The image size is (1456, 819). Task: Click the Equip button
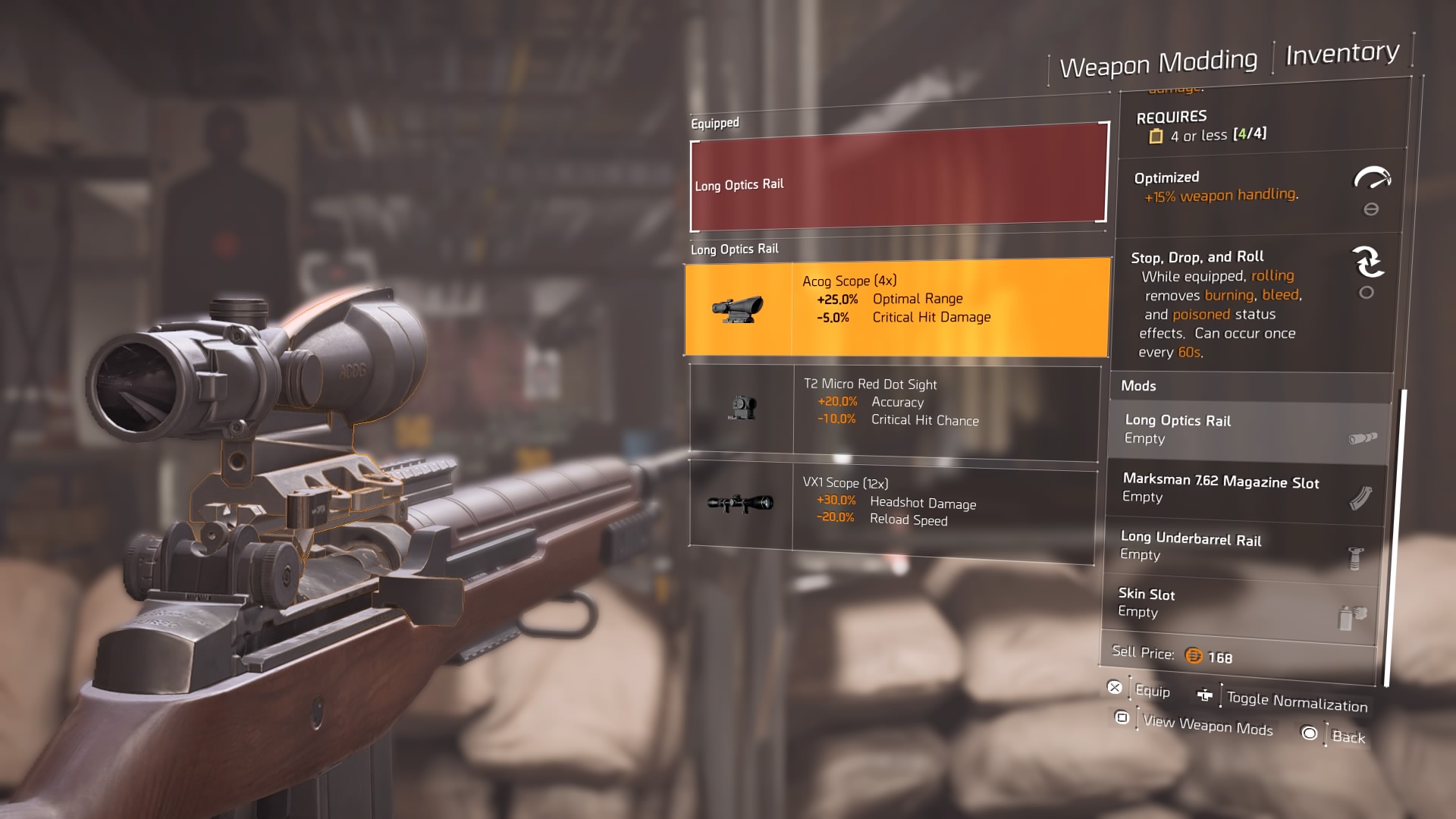(1147, 689)
